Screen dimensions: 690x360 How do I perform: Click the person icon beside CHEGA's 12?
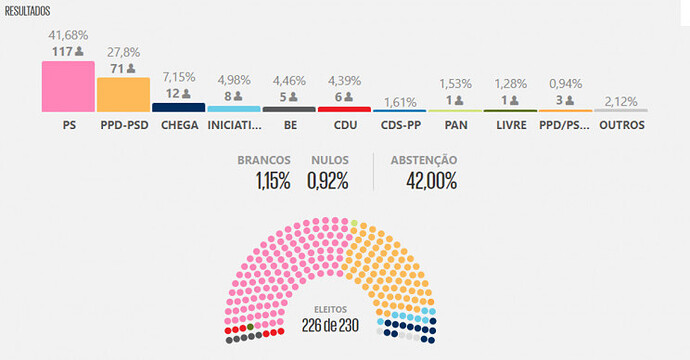coord(186,93)
